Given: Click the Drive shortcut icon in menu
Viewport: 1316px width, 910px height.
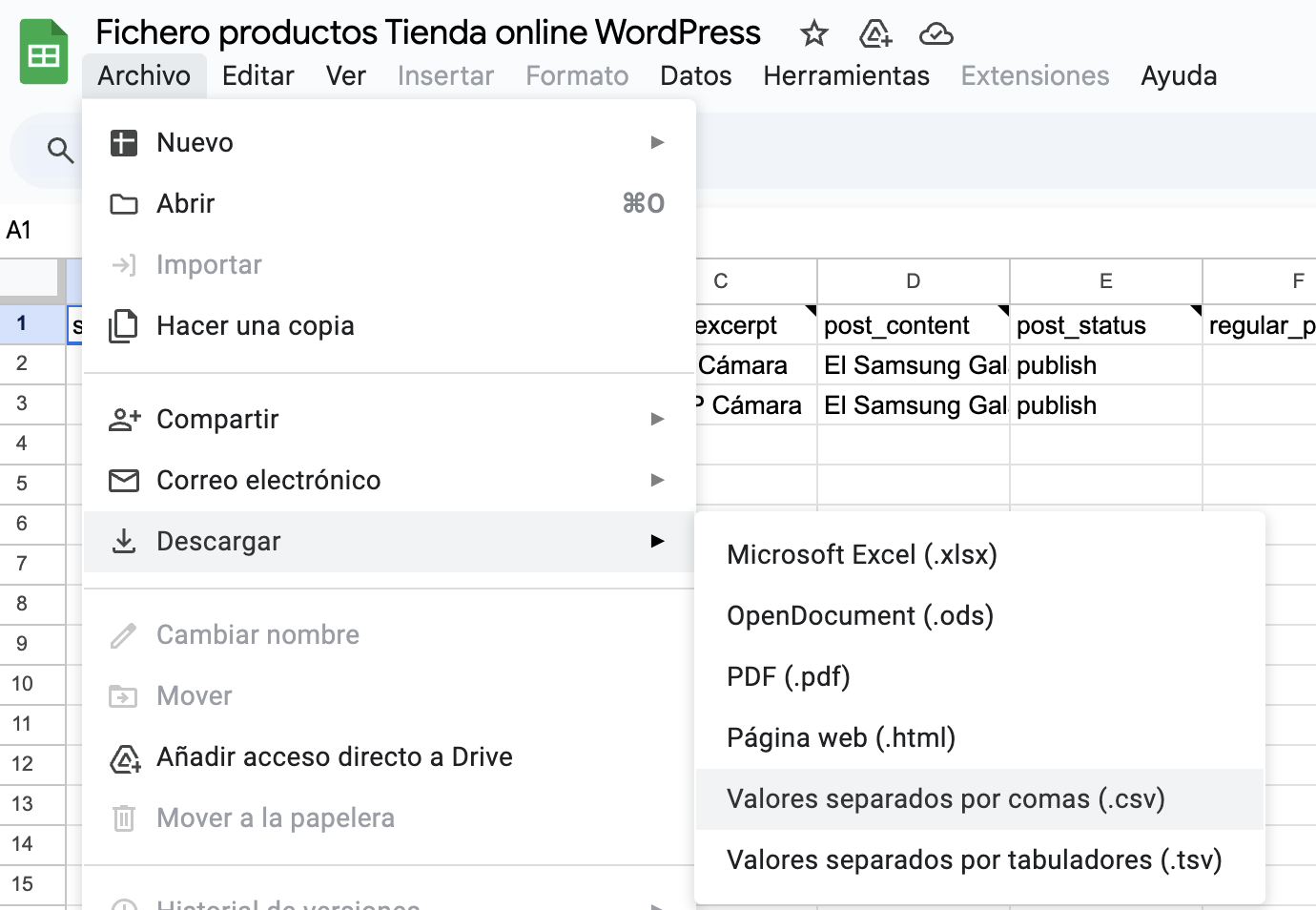Looking at the screenshot, I should 125,758.
